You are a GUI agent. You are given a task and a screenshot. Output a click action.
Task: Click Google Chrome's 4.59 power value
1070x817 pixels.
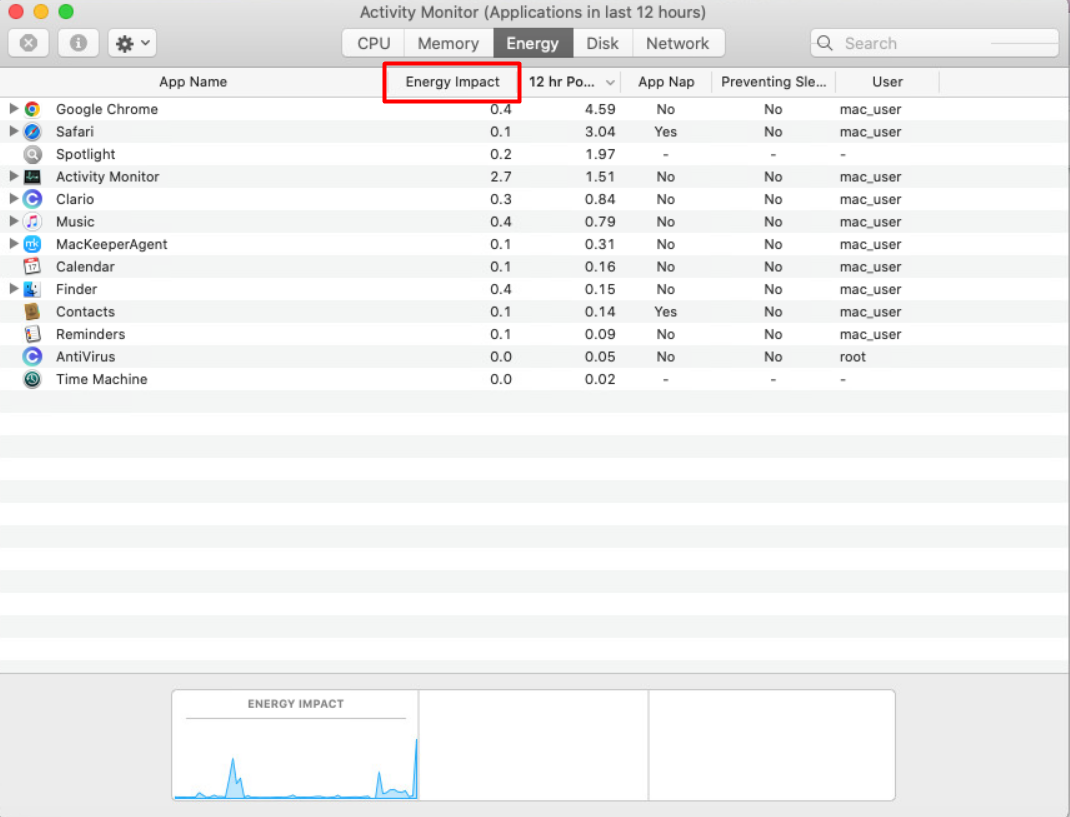(600, 109)
